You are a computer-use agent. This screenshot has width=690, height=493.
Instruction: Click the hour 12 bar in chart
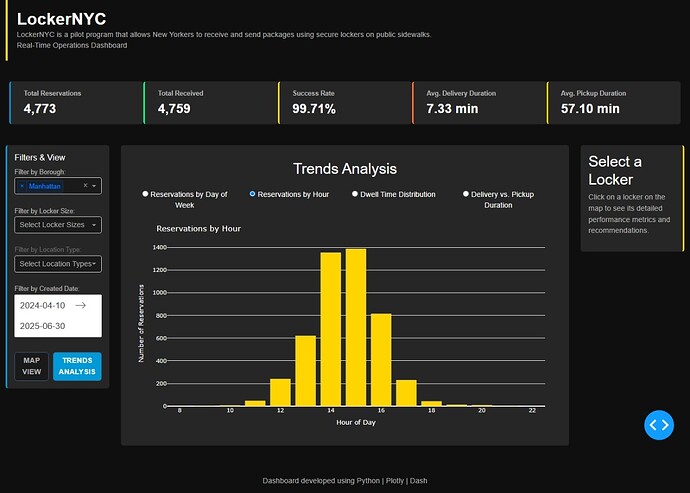(x=280, y=392)
